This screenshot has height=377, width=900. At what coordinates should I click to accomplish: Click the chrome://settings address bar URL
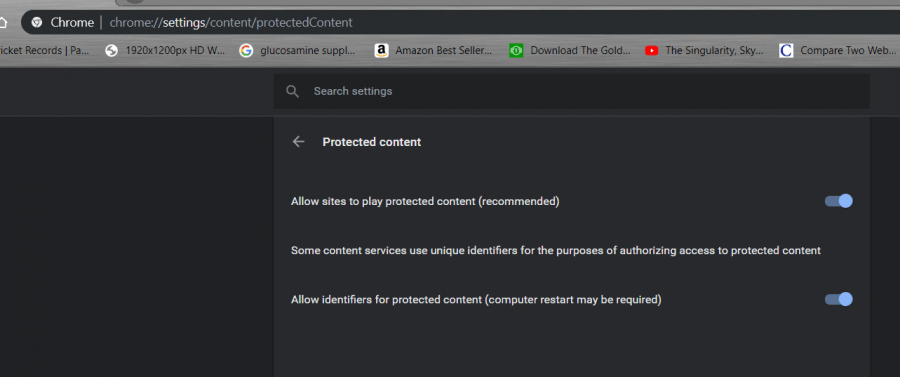[x=231, y=23]
